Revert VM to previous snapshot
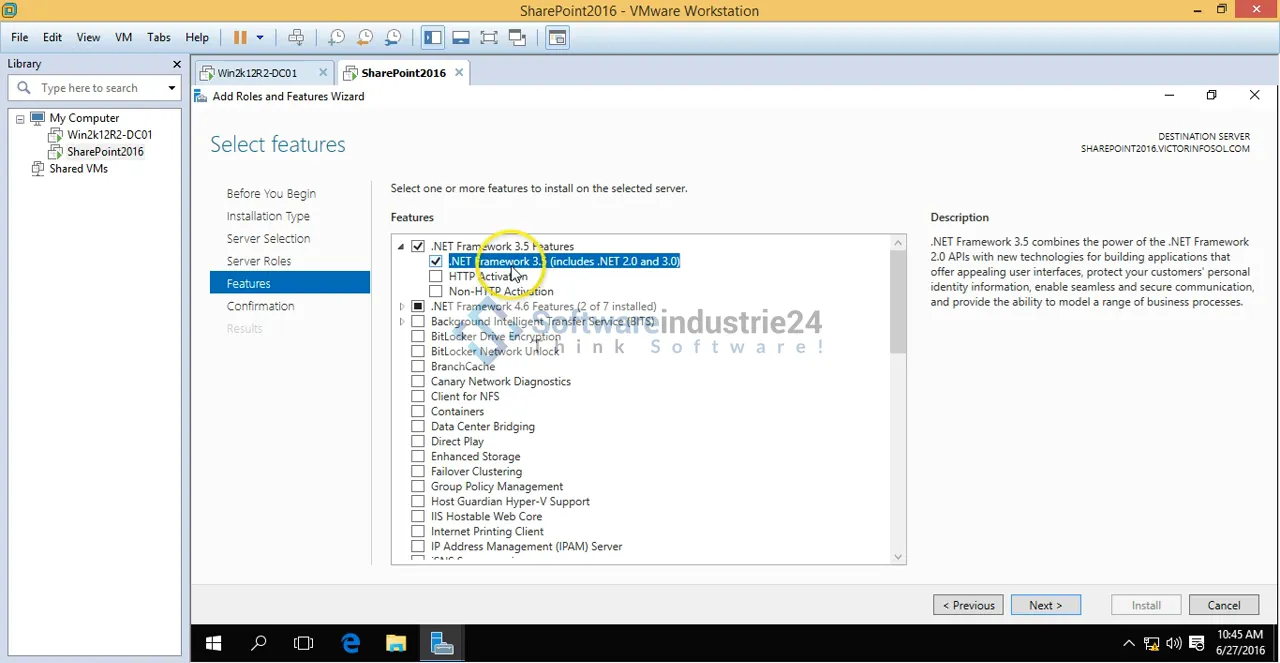This screenshot has height=663, width=1280. point(365,37)
